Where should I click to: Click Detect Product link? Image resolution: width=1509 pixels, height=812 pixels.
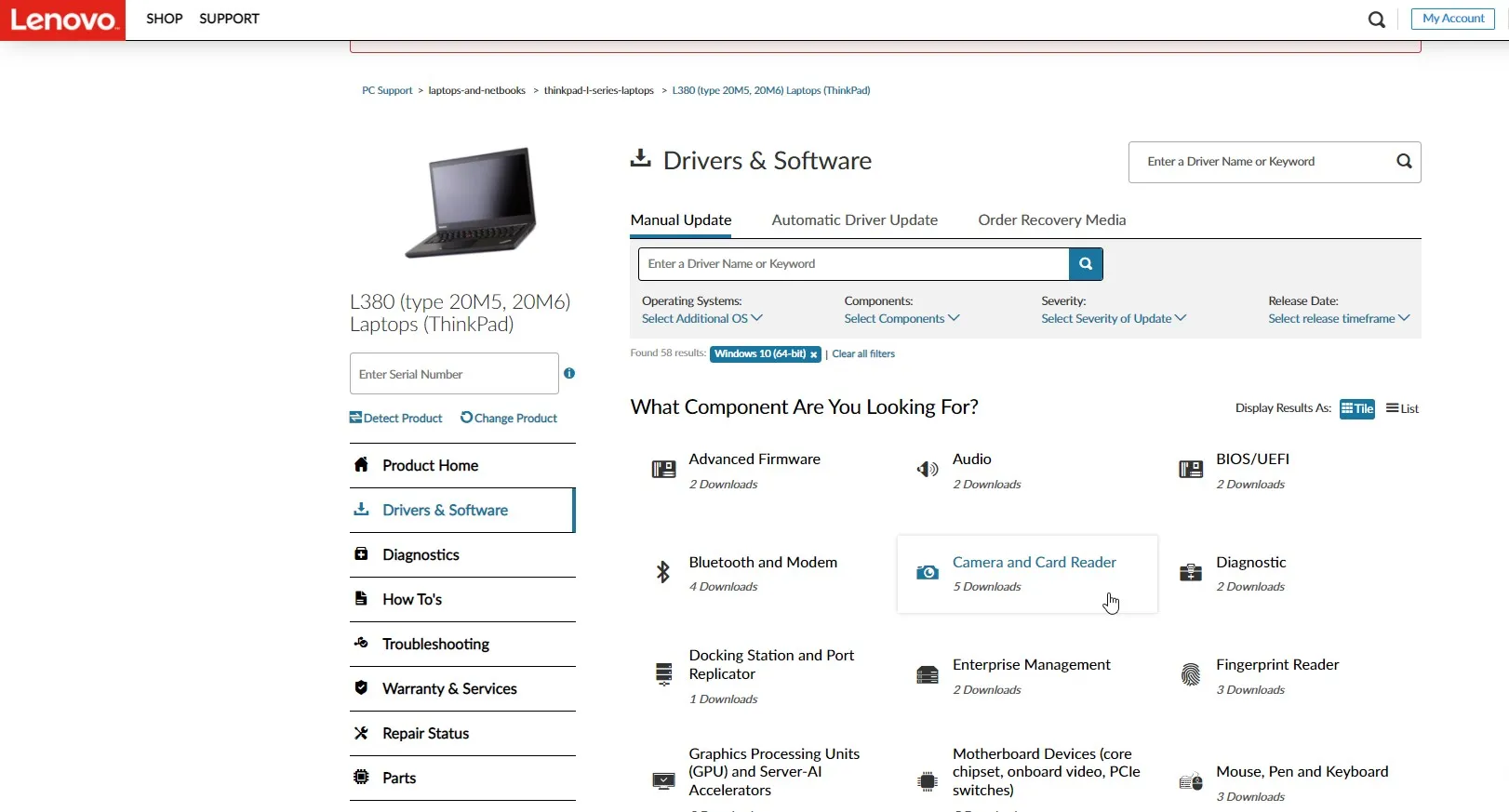[x=396, y=419]
